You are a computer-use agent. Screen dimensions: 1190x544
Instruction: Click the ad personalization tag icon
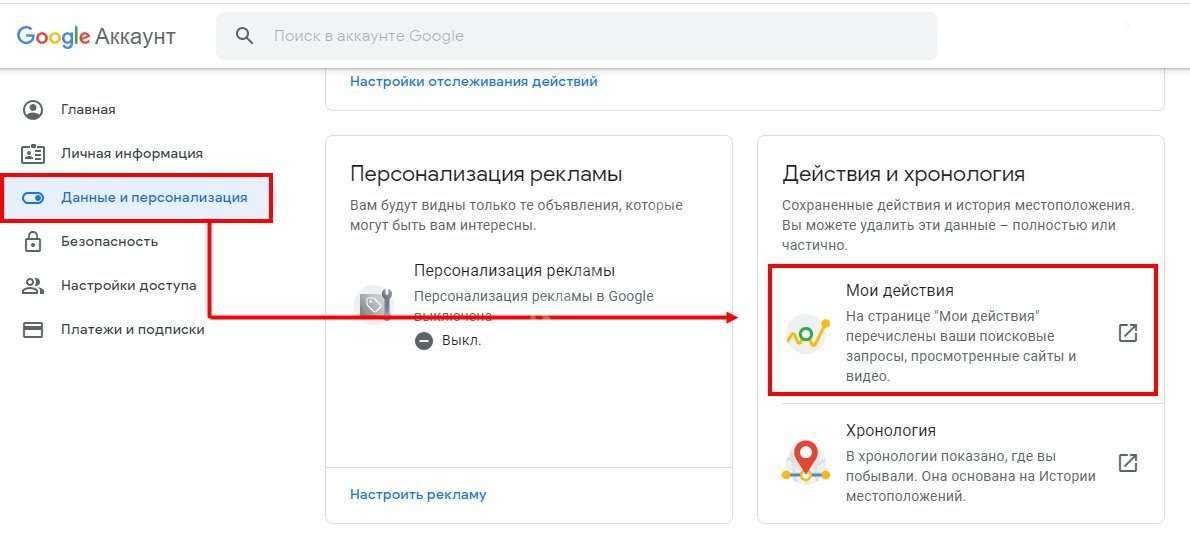tap(375, 304)
